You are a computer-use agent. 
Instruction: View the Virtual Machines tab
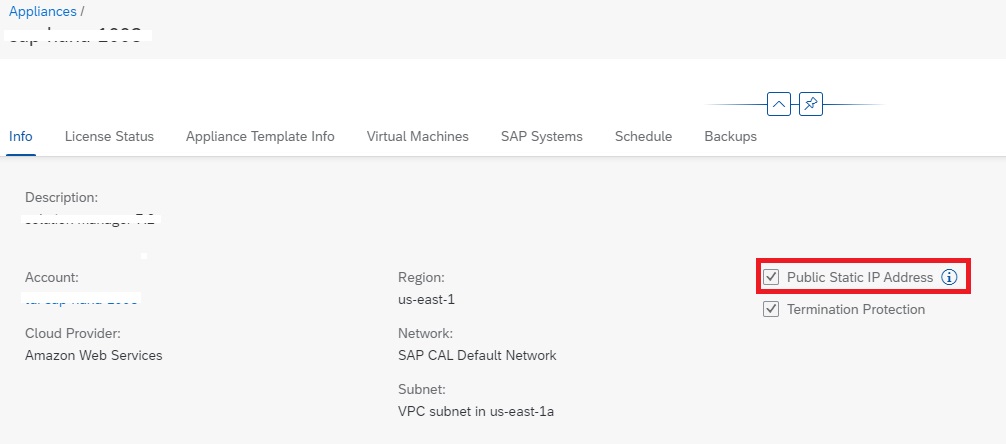click(417, 136)
